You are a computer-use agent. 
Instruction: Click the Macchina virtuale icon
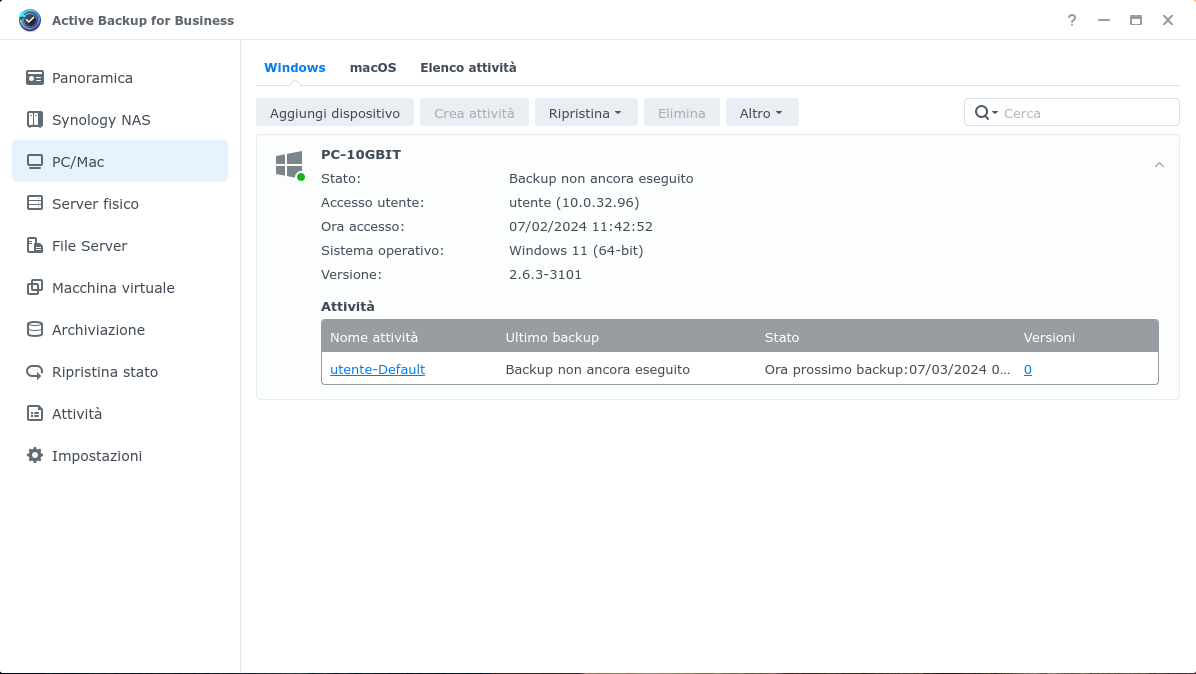pyautogui.click(x=35, y=287)
